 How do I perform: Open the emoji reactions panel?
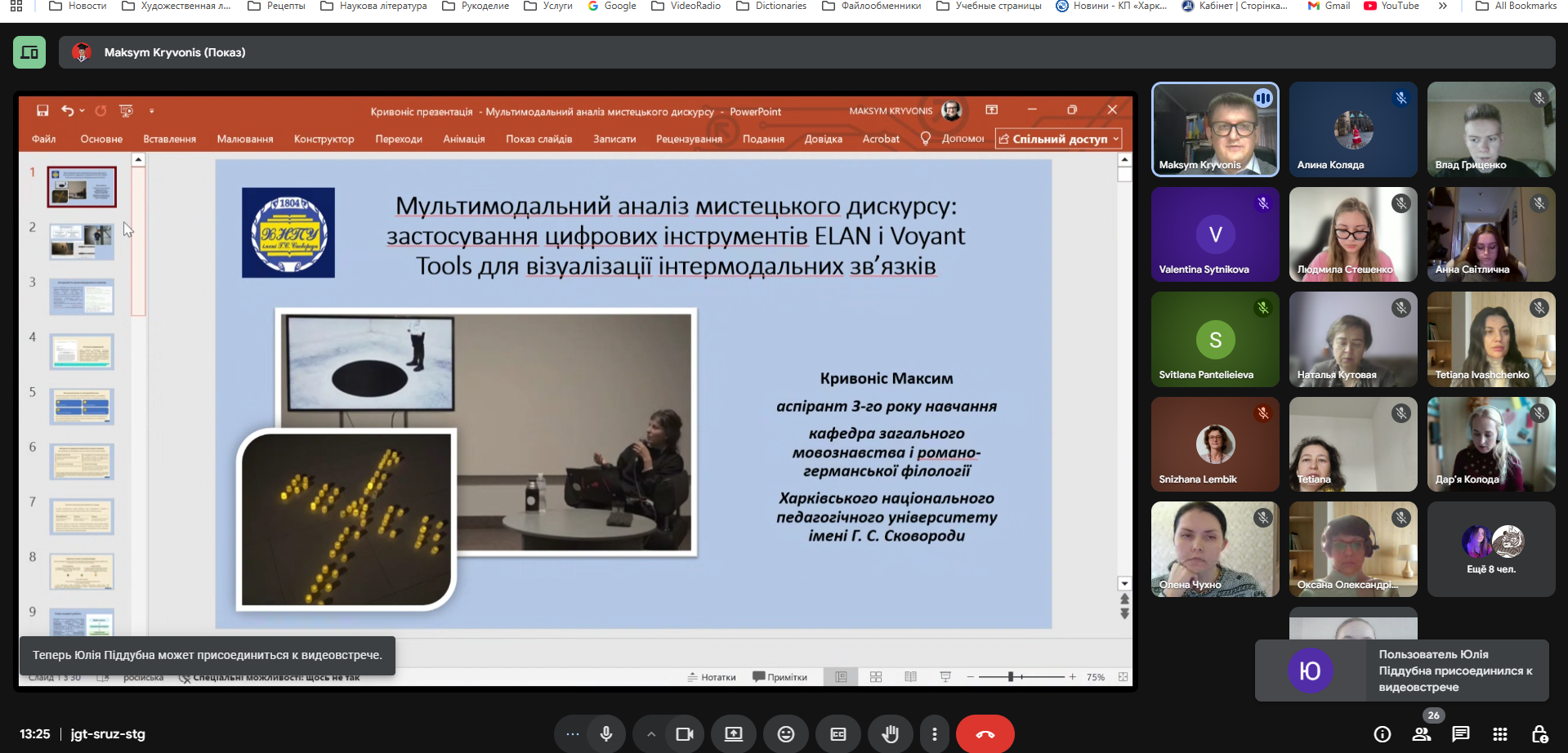[785, 734]
